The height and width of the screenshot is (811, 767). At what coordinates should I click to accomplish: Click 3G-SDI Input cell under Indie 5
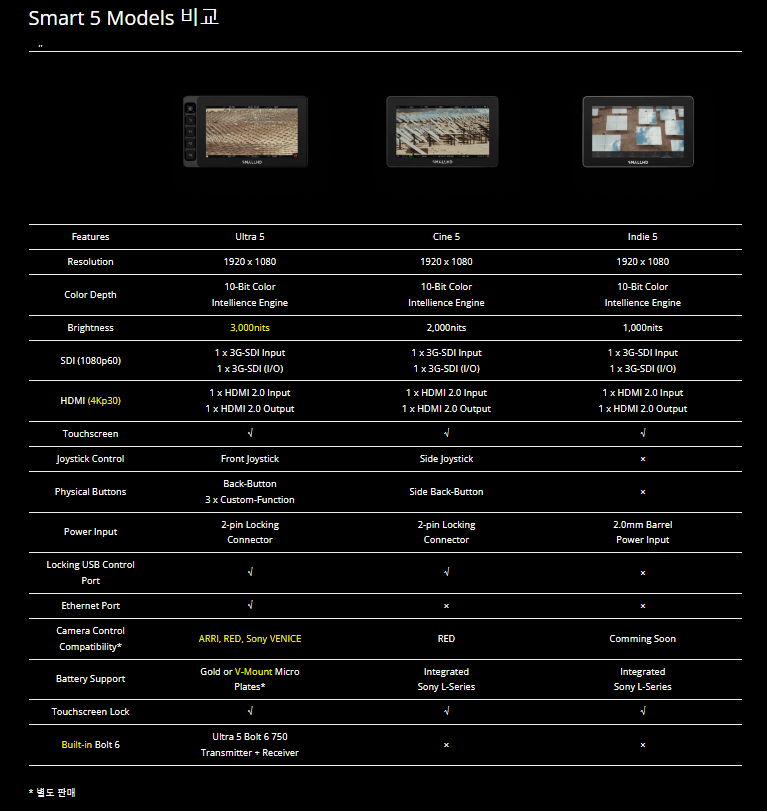click(x=642, y=361)
